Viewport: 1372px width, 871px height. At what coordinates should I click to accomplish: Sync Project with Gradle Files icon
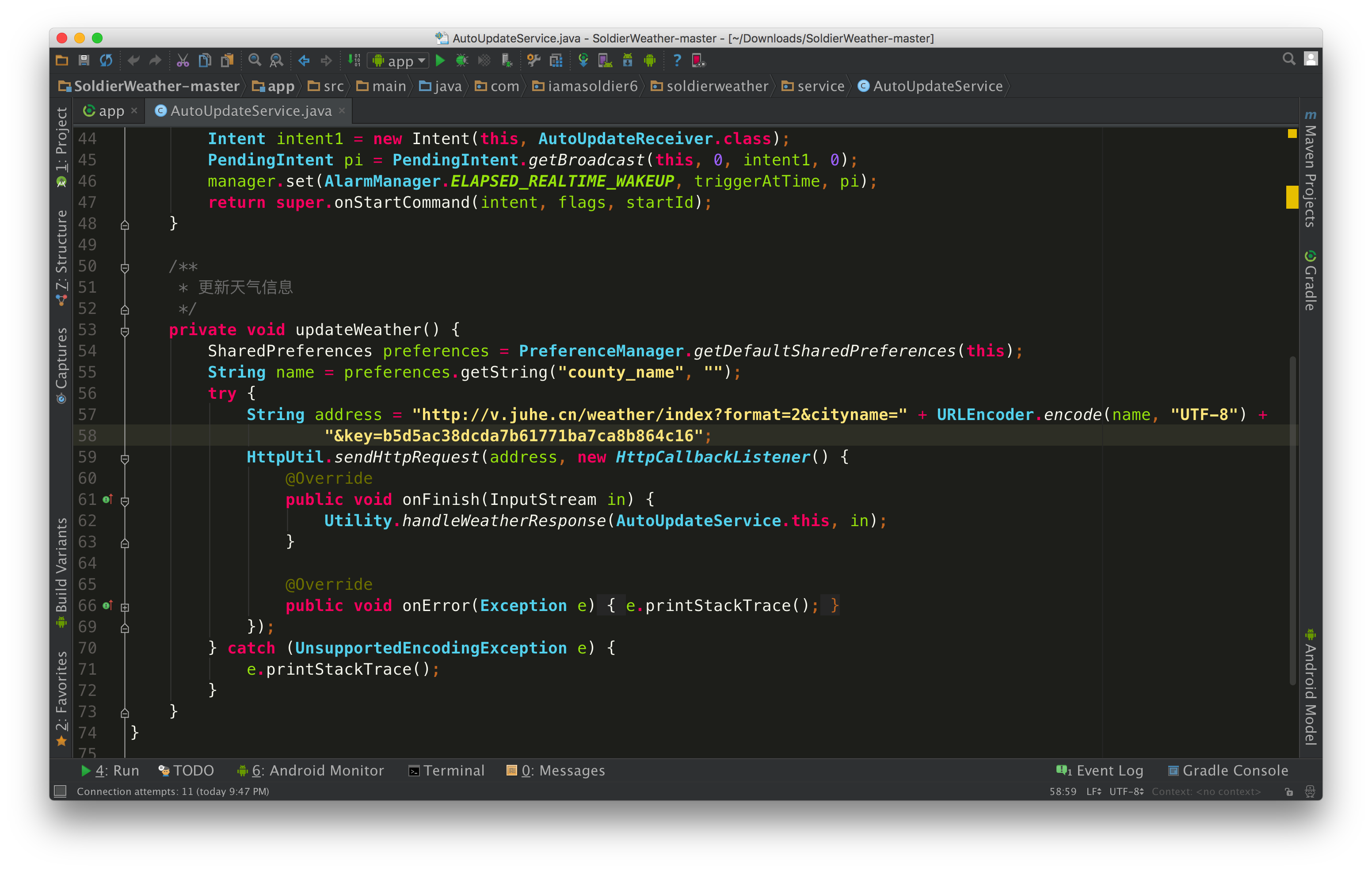click(x=583, y=61)
